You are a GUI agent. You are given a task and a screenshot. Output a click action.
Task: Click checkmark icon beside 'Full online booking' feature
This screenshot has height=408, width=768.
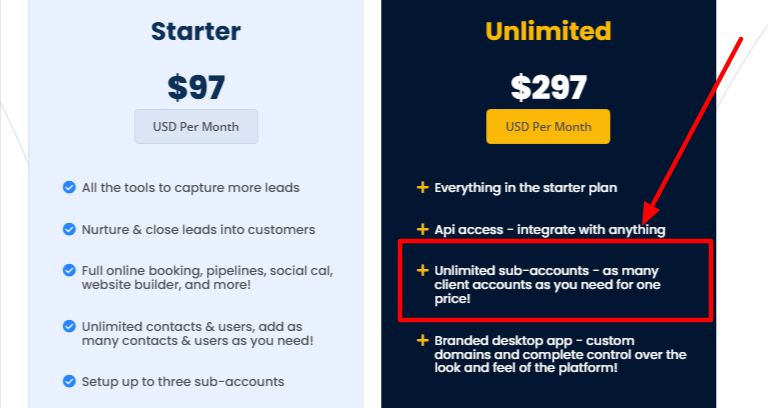click(69, 271)
